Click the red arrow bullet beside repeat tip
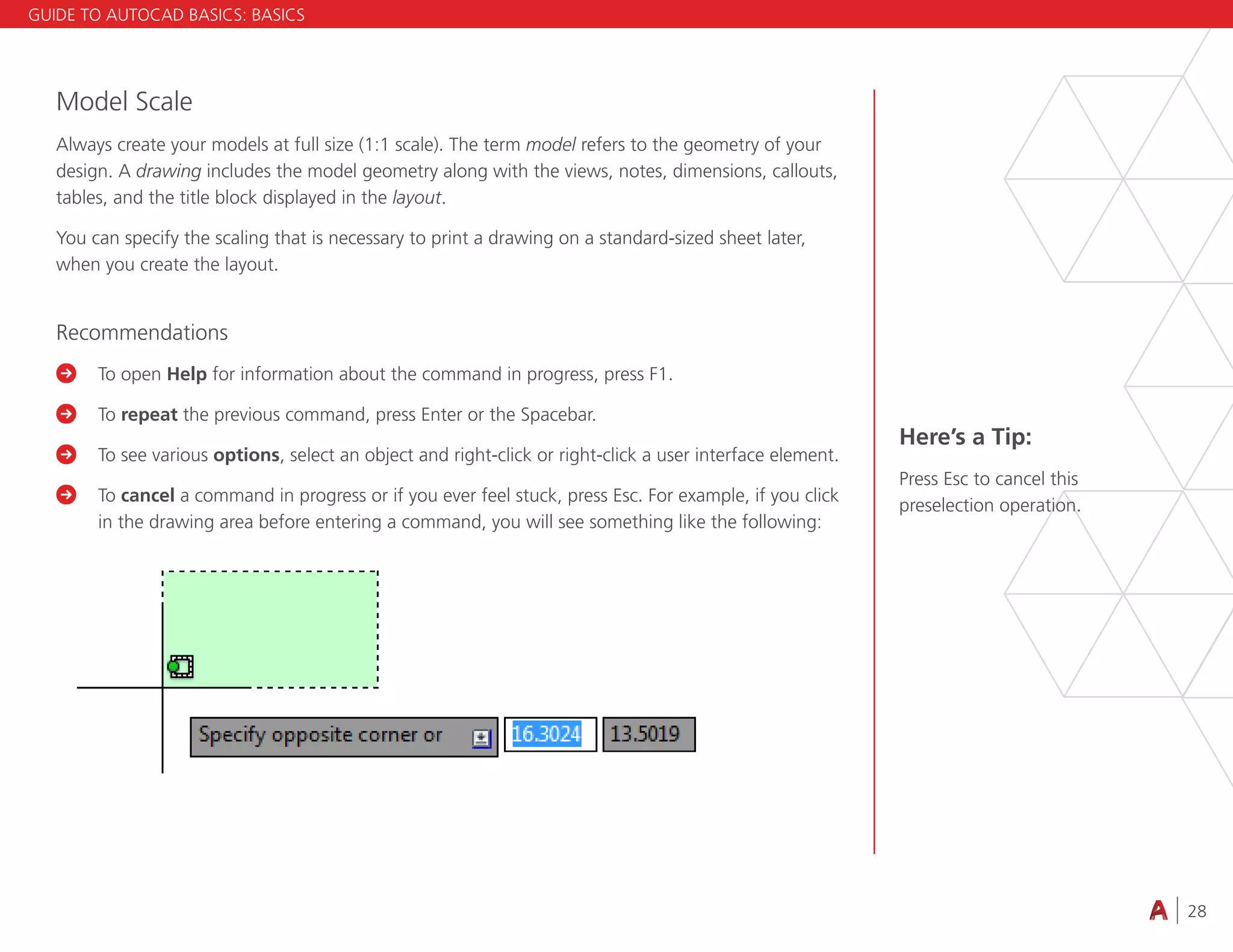 (66, 414)
